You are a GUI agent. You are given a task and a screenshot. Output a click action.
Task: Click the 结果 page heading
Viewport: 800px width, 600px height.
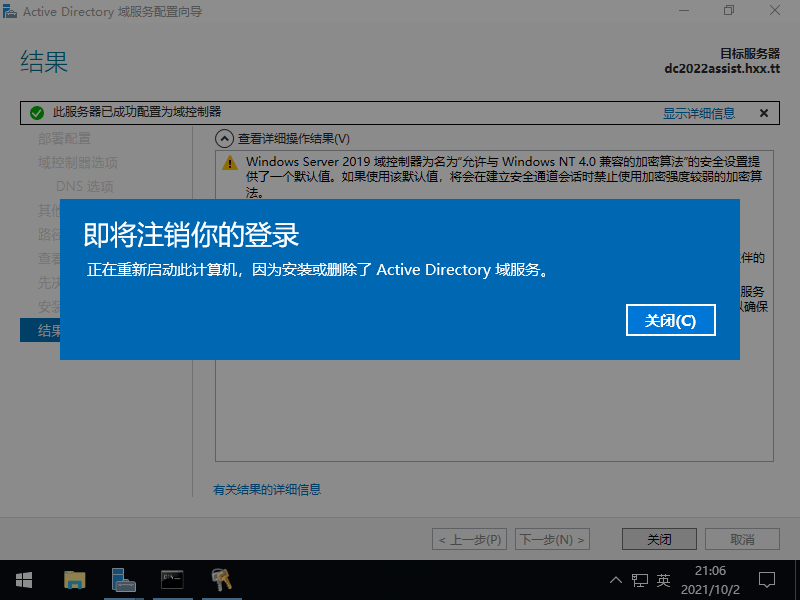coord(44,62)
